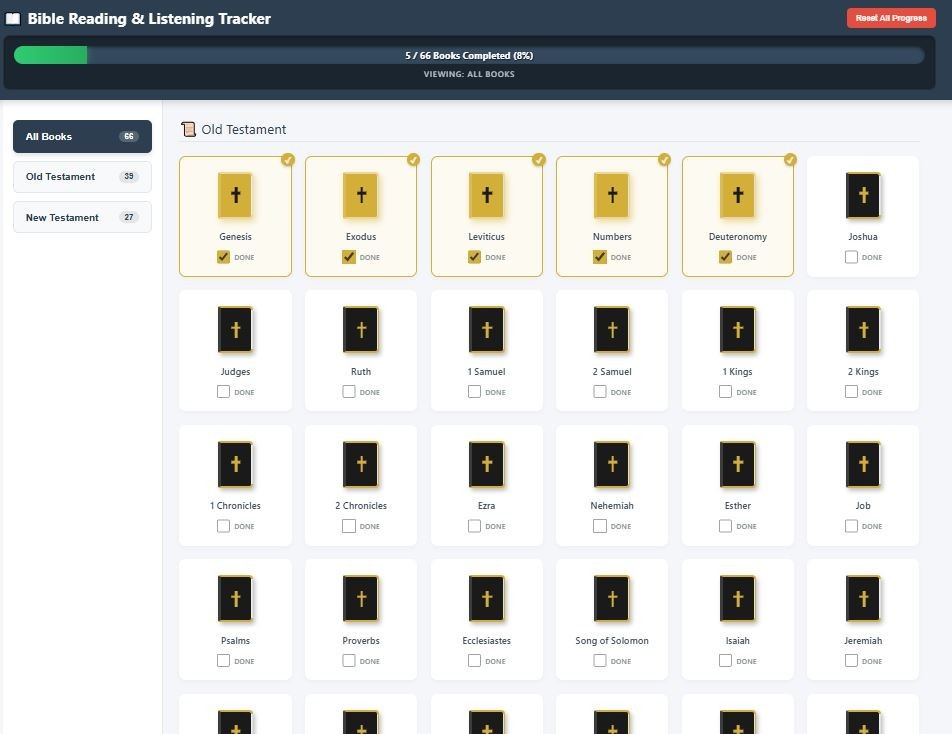Select the Proverbs book icon
Screen dimensions: 952x734
tap(361, 599)
